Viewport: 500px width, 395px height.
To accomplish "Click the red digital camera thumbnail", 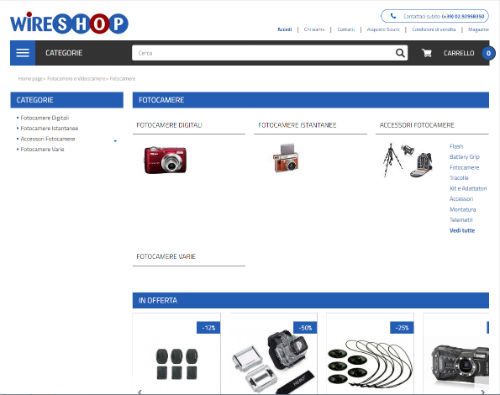I will coord(165,160).
